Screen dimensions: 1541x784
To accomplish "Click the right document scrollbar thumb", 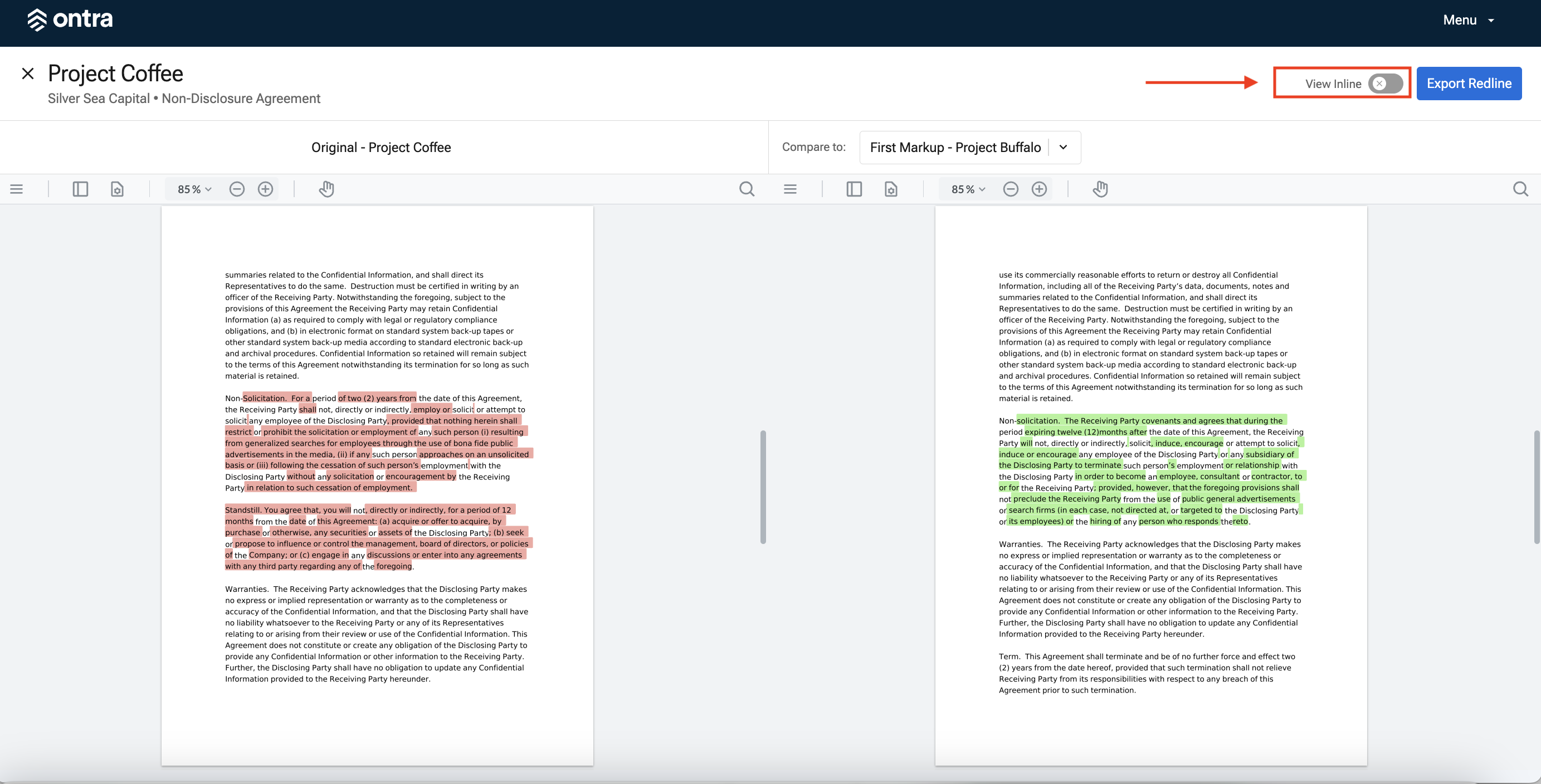I will point(1537,487).
